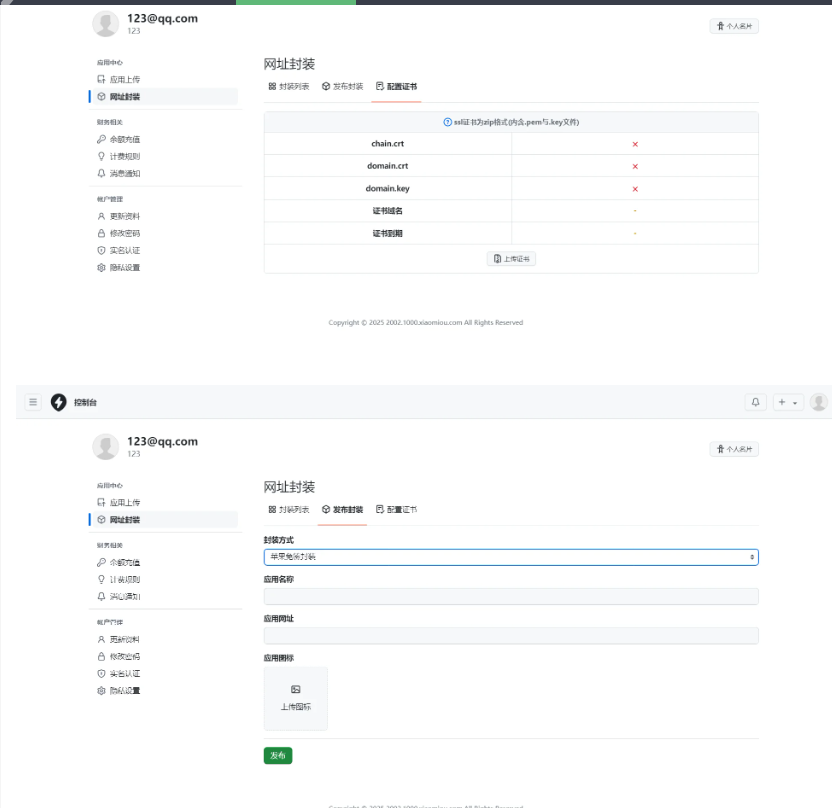Click the red X status next to domain.key

click(x=635, y=189)
